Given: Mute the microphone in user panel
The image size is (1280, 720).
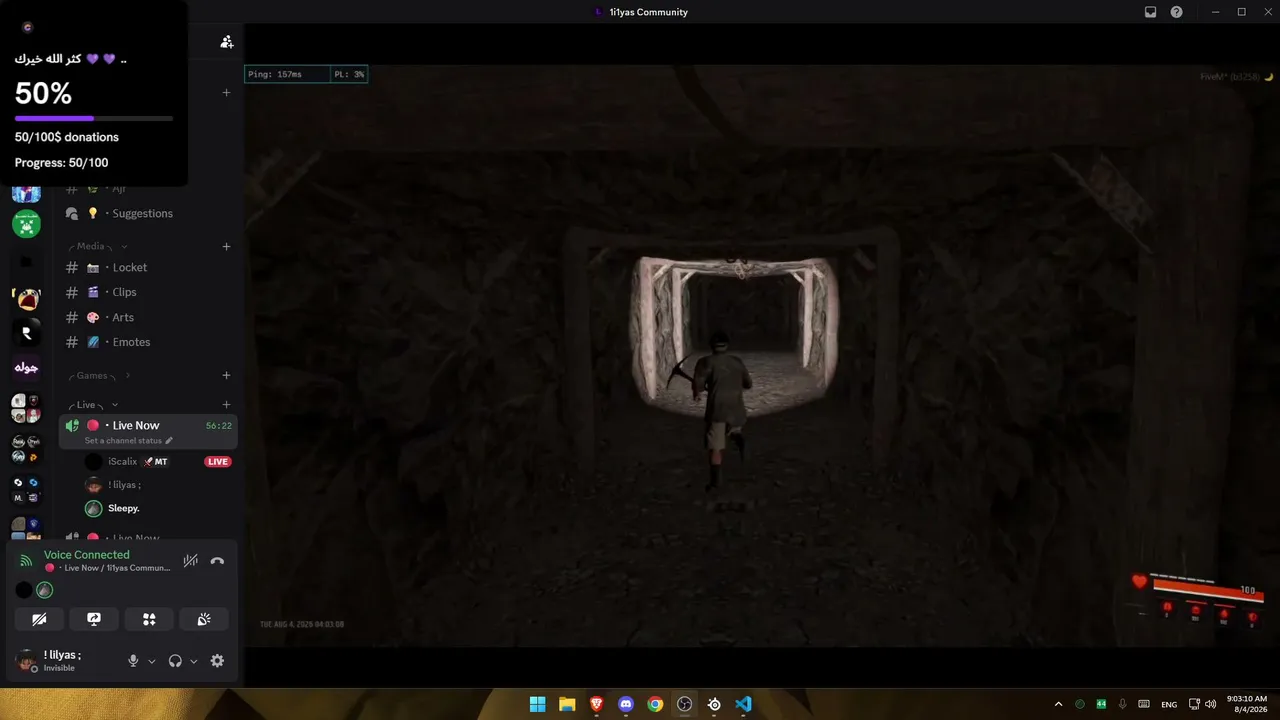Looking at the screenshot, I should (133, 661).
